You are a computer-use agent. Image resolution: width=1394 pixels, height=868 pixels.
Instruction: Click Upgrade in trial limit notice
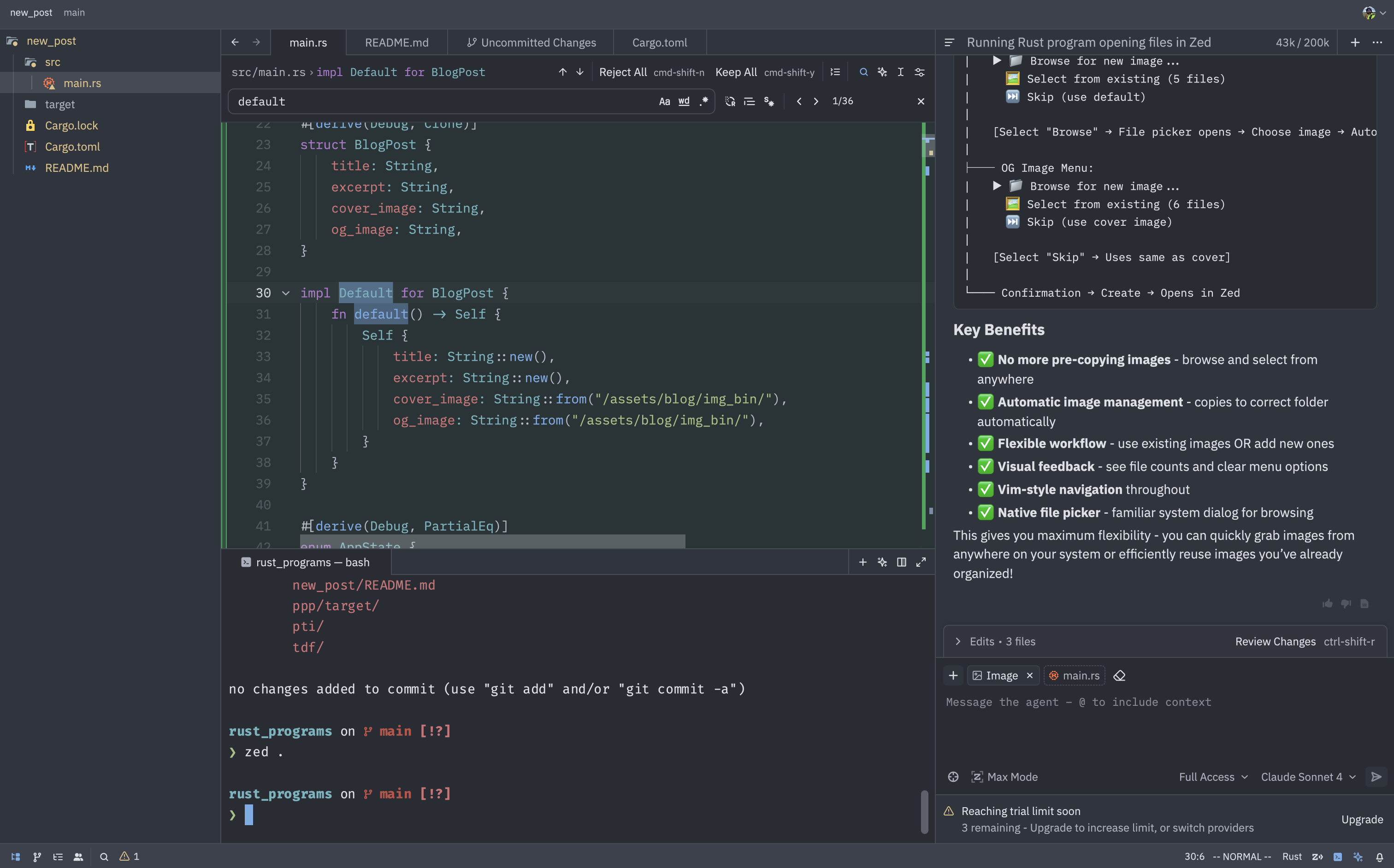[1362, 819]
